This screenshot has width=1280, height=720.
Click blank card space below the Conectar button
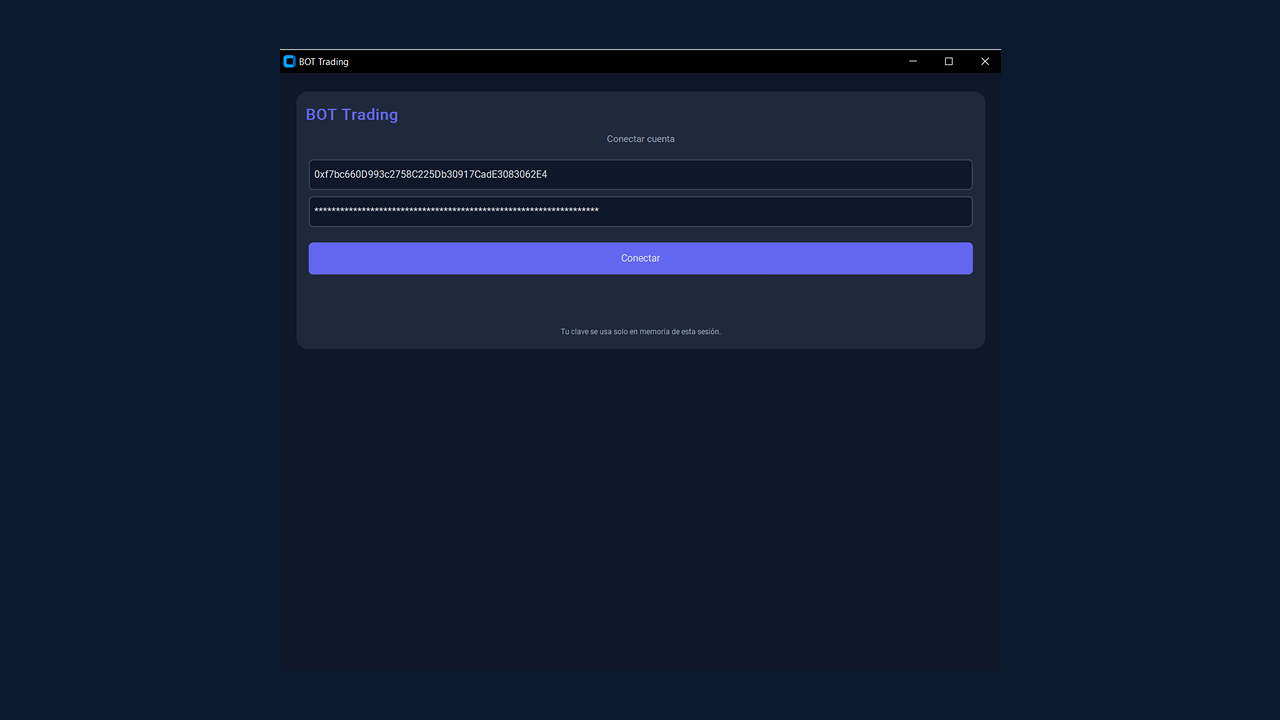(x=640, y=298)
